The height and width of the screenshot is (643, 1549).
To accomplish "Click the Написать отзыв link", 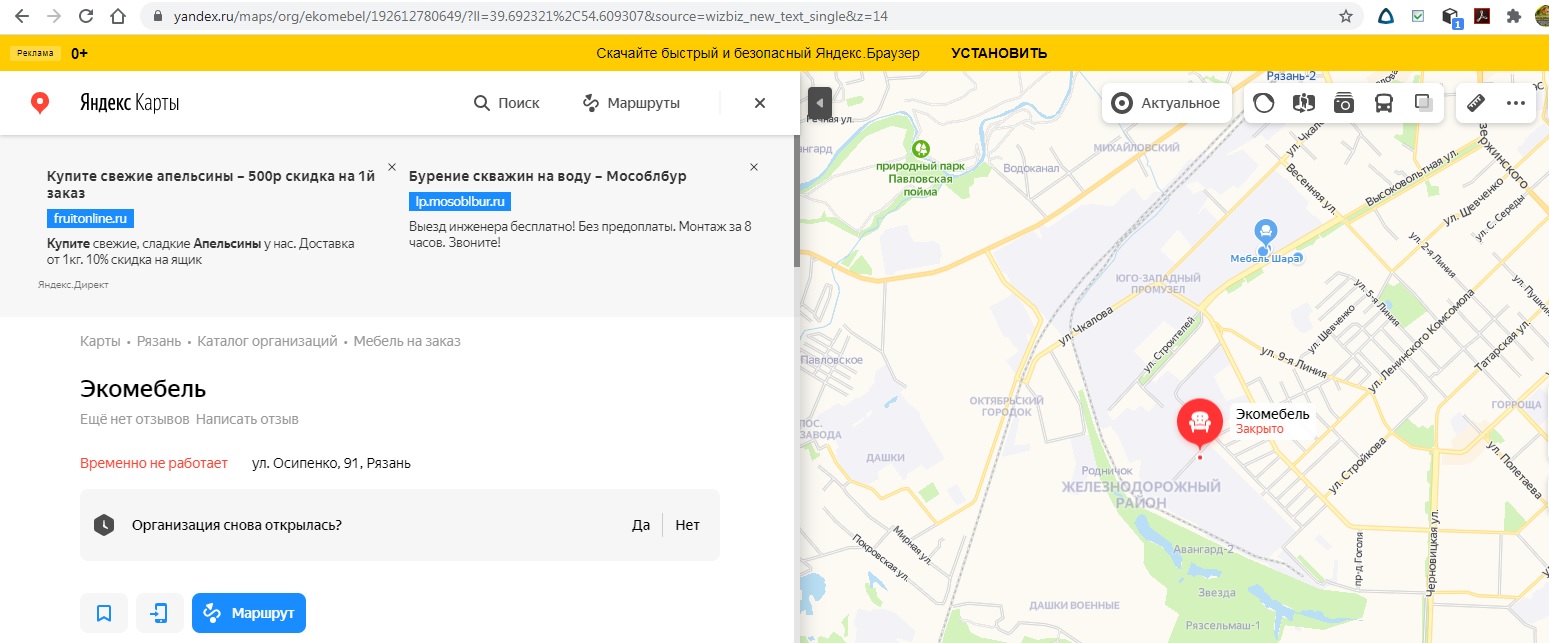I will tap(247, 419).
